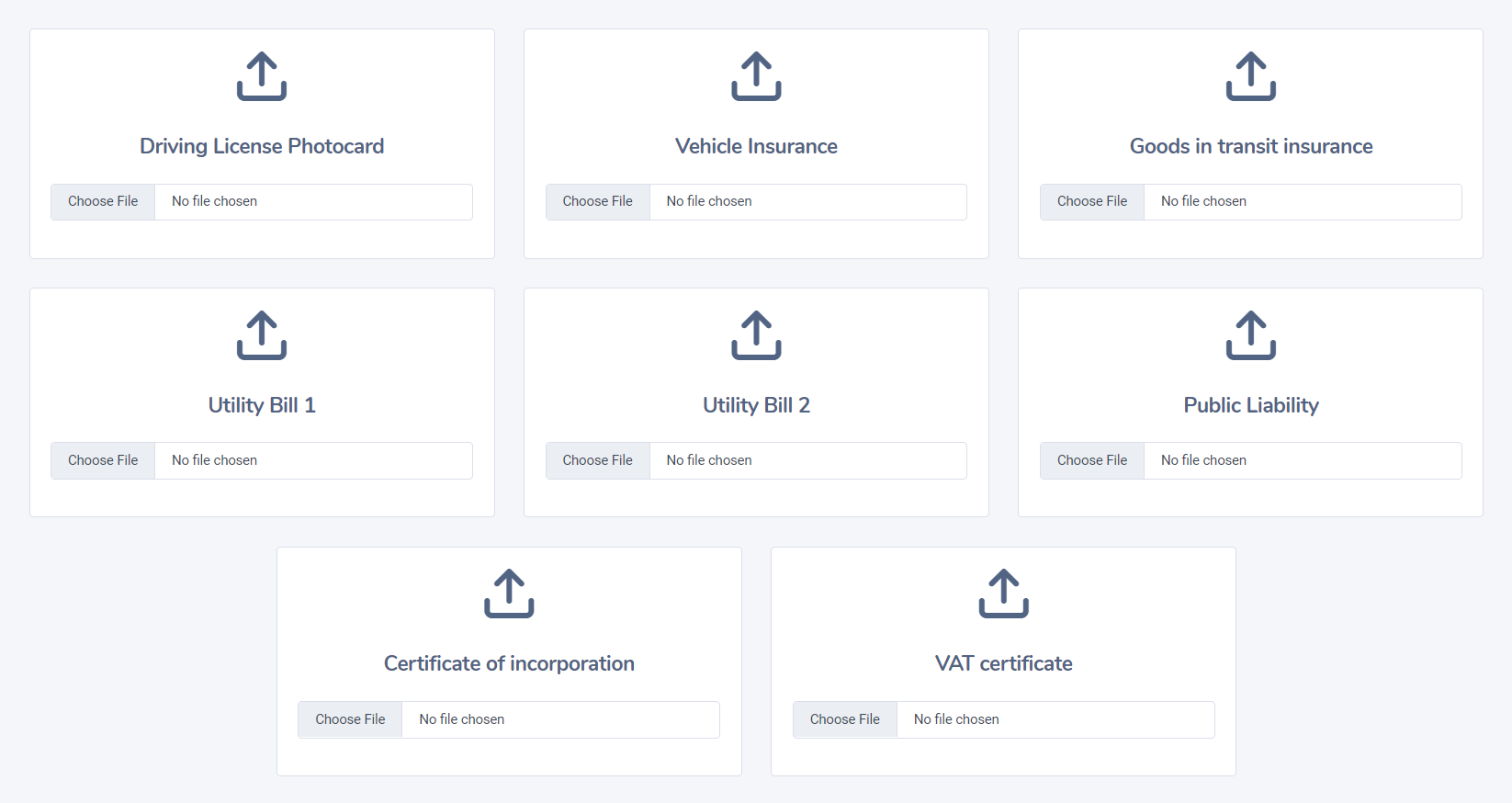This screenshot has width=1512, height=803.
Task: Click upload icon above Public Liability
Action: point(1250,335)
